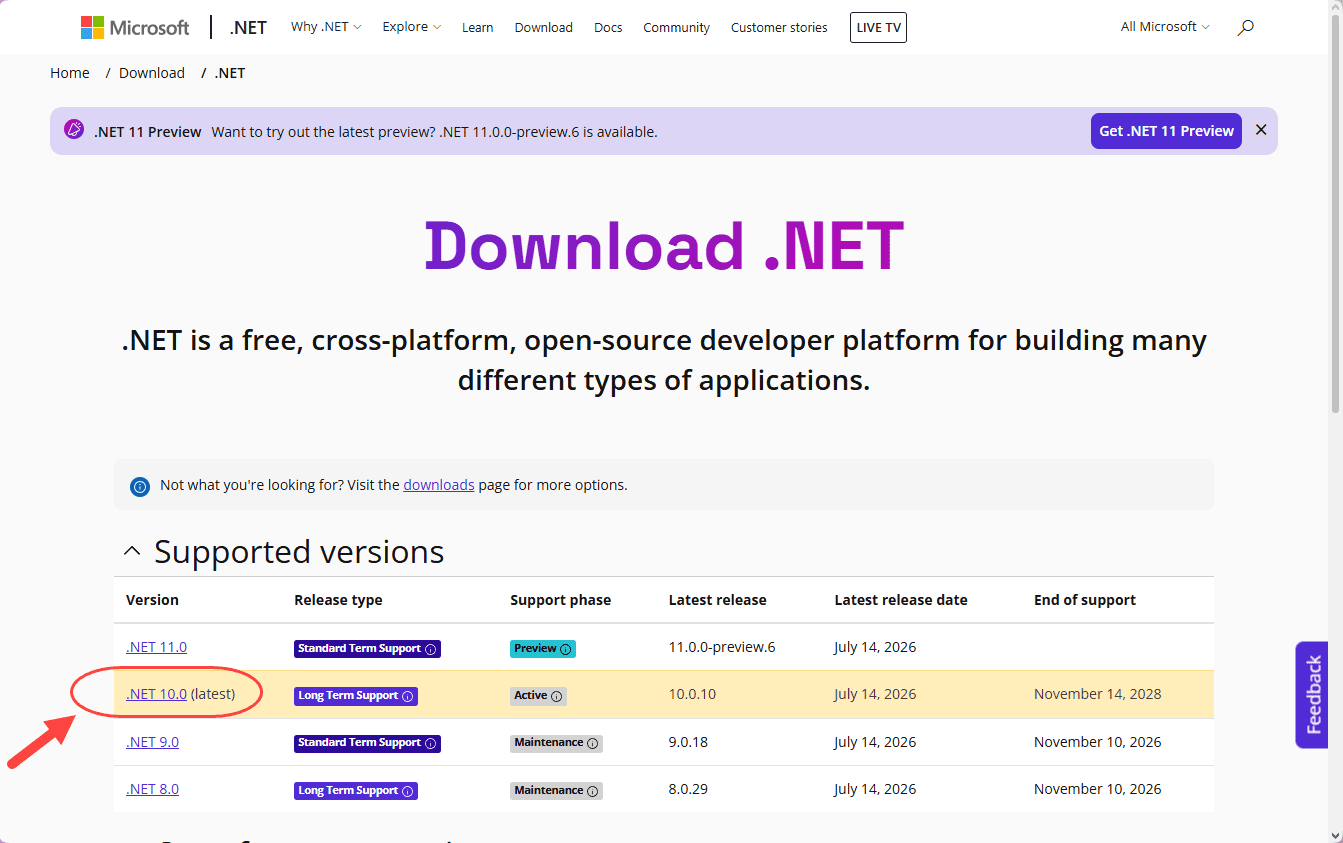Open the Docs nav item

click(608, 27)
